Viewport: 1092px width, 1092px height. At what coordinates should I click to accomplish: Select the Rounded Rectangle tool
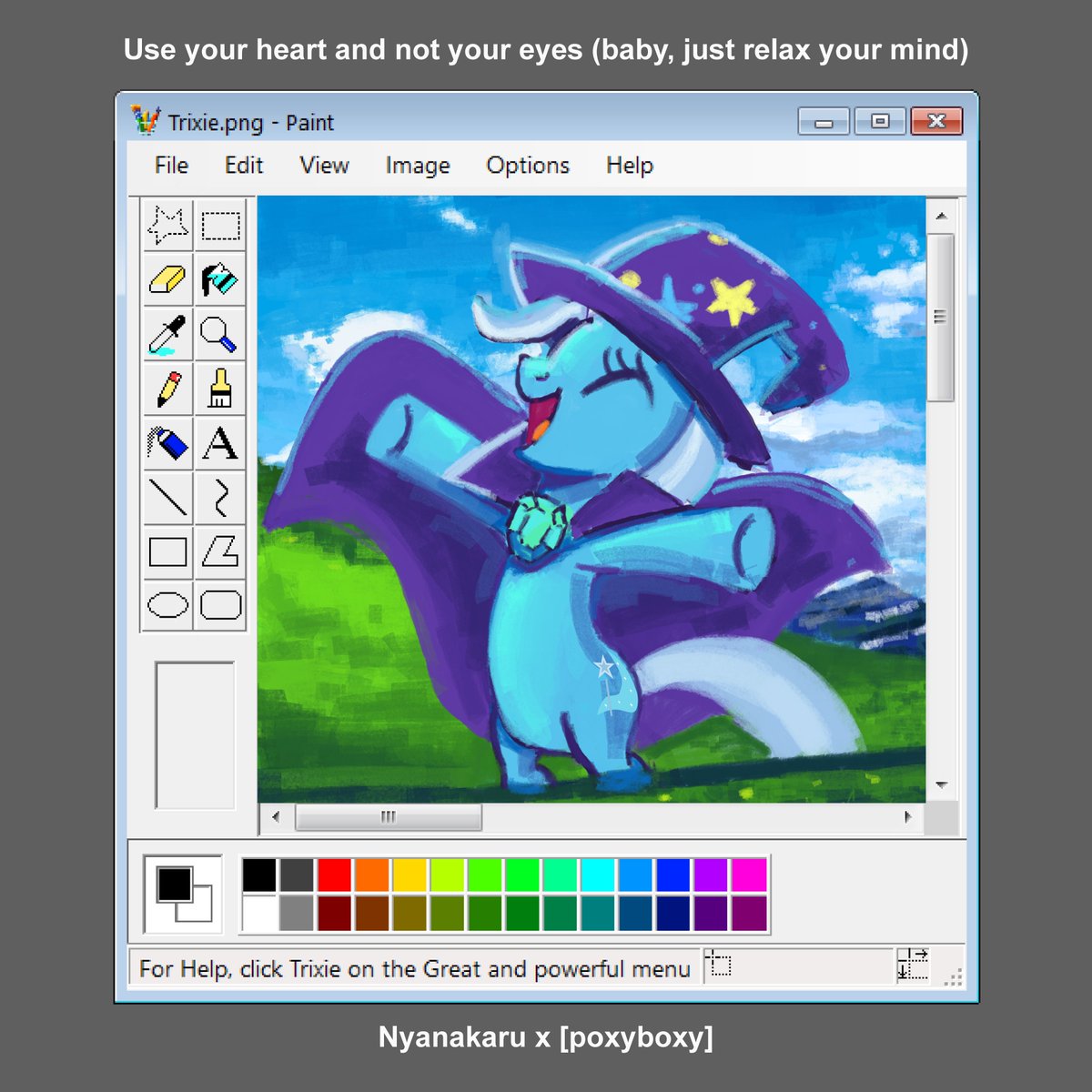click(220, 603)
